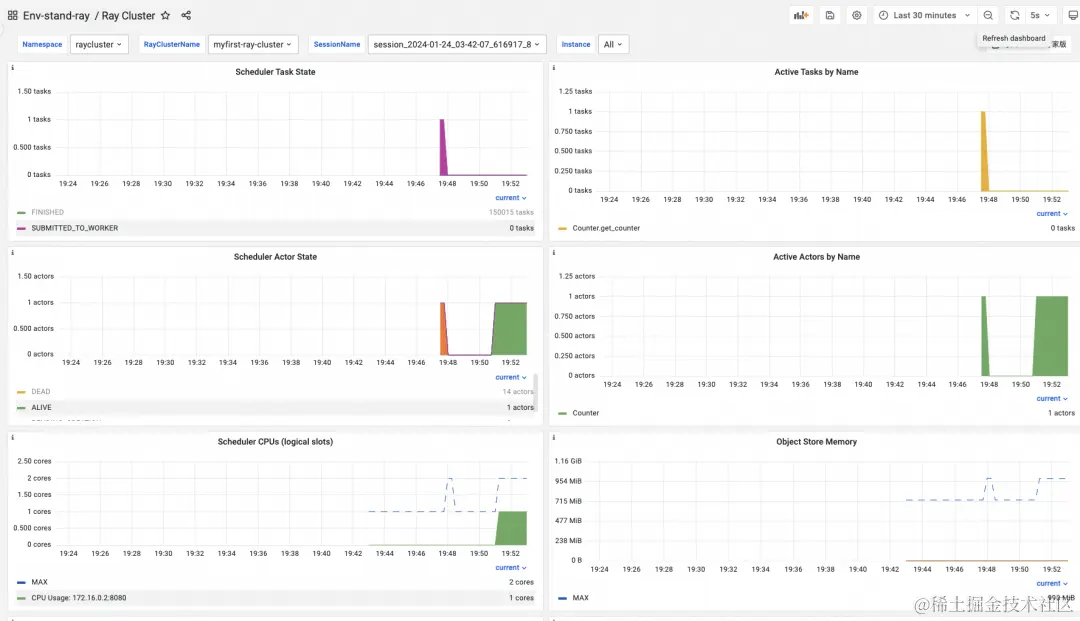This screenshot has width=1080, height=621.
Task: Open Object Store Memory panel title menu
Action: pyautogui.click(x=816, y=442)
